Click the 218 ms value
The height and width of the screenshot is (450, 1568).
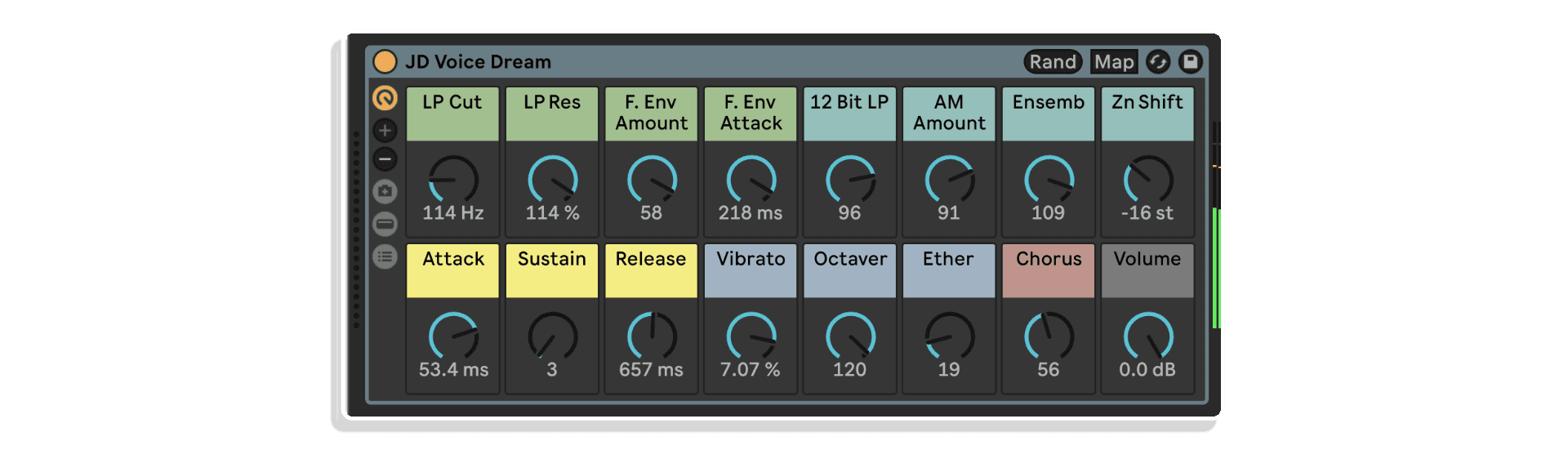[x=751, y=213]
